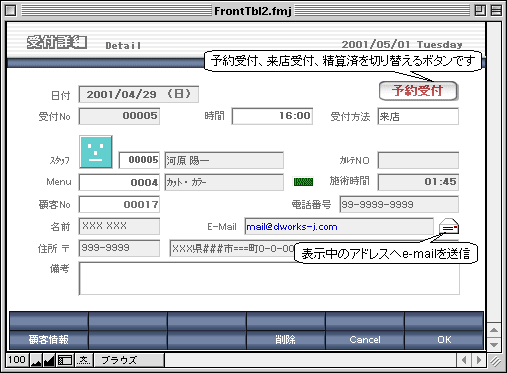Click the 時間 time field 16:00
Screen dimensions: 507x373
coord(272,116)
